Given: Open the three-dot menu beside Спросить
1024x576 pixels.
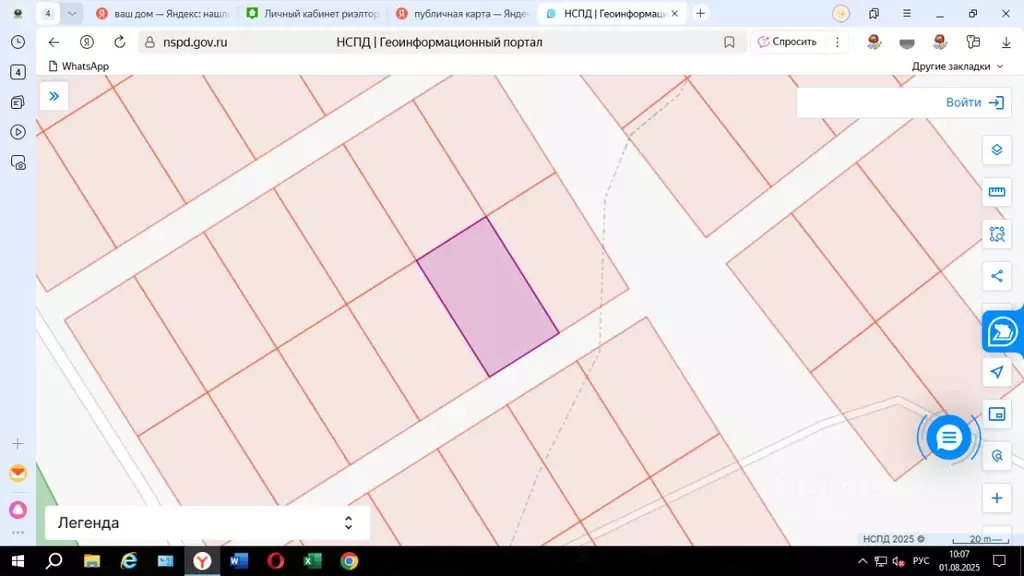Looking at the screenshot, I should coord(837,42).
